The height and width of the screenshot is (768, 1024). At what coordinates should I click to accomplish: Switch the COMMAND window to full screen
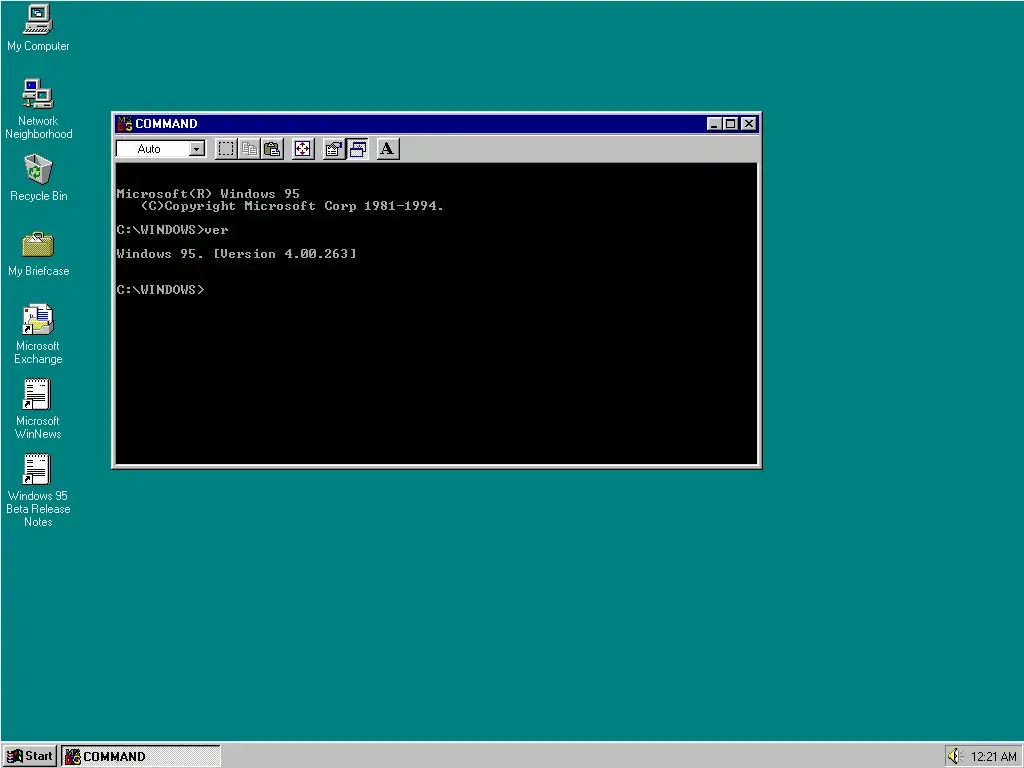[x=303, y=150]
